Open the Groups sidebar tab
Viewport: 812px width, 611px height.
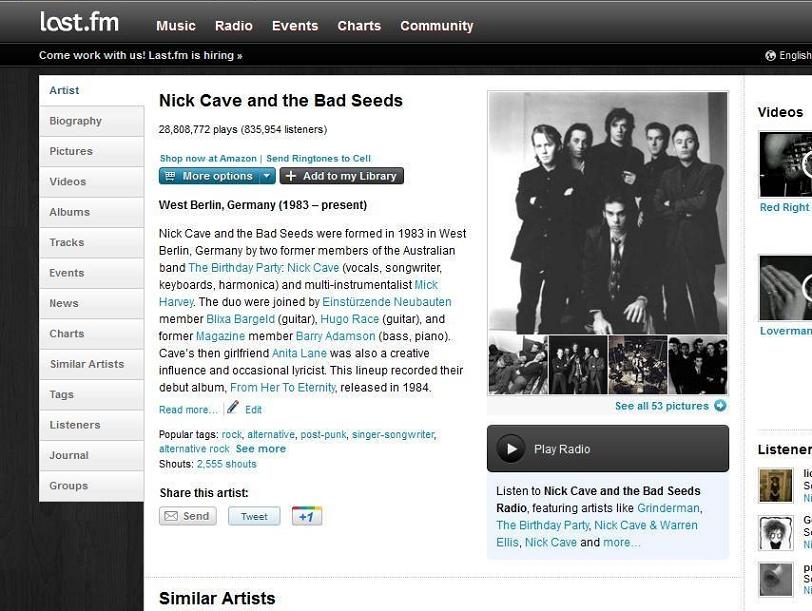tap(92, 486)
